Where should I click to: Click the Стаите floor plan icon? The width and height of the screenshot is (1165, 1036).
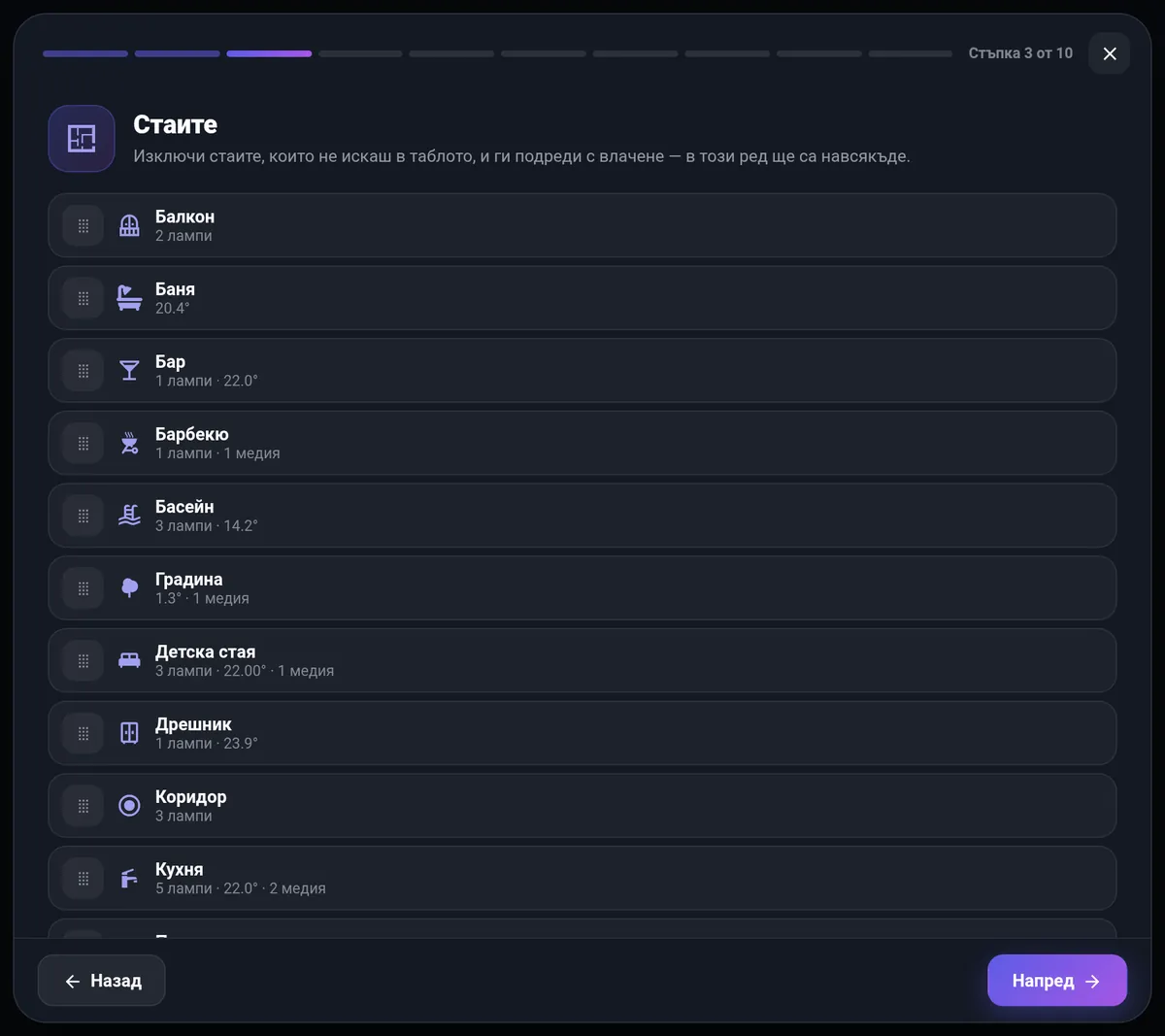(82, 139)
